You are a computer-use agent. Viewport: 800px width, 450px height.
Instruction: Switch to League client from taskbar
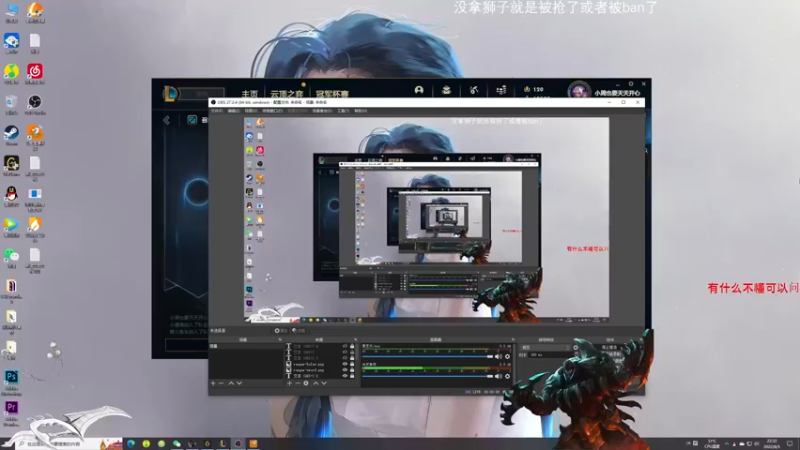pos(222,444)
